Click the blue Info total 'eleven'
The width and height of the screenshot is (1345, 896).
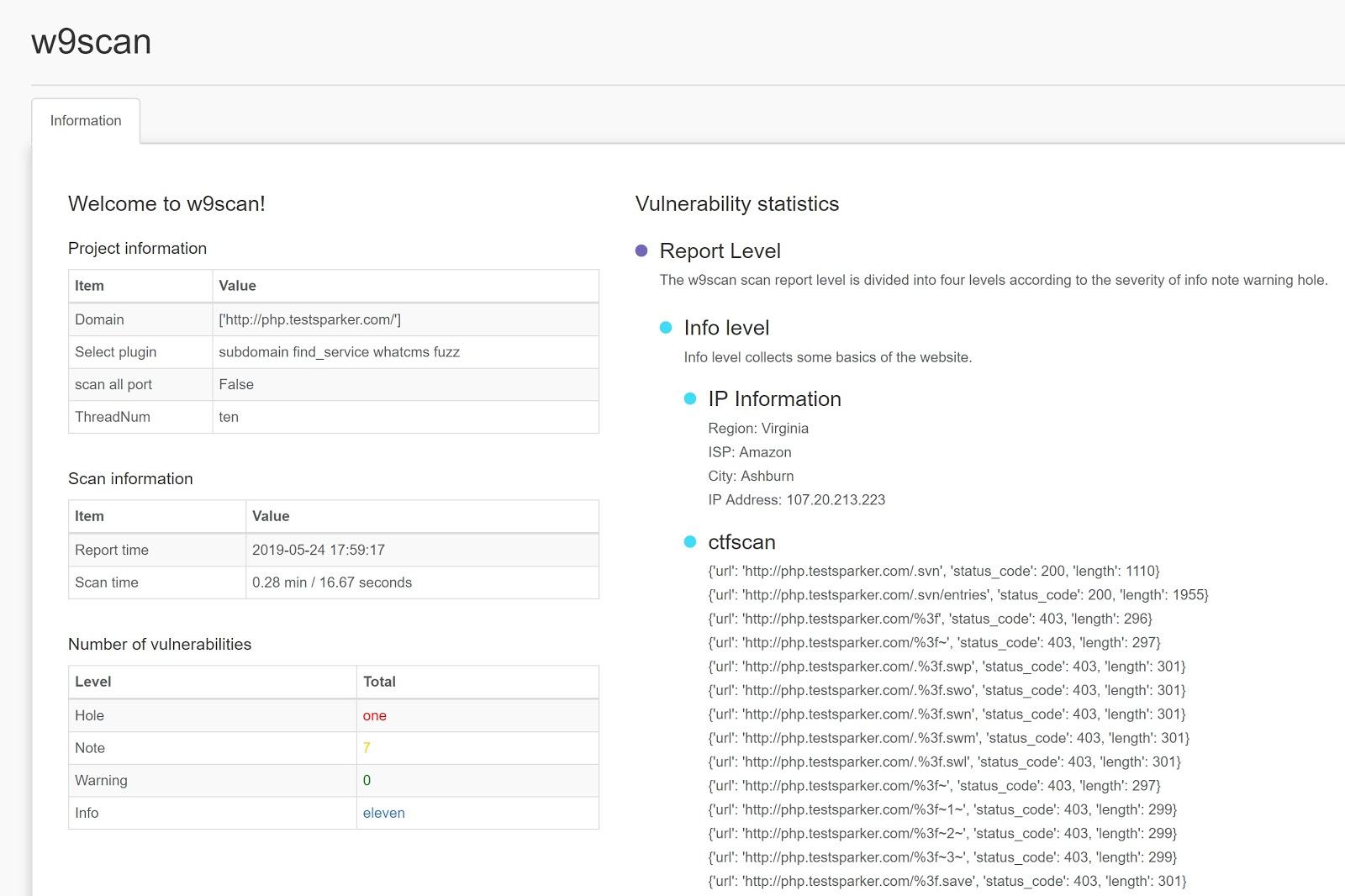[x=383, y=813]
